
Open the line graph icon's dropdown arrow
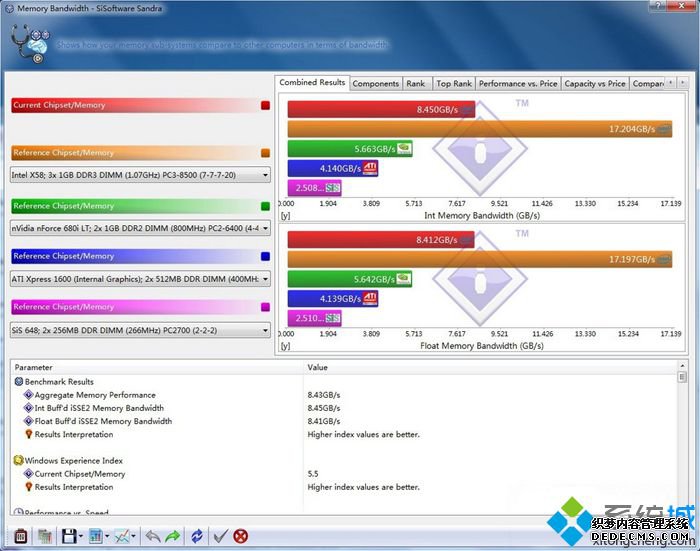point(133,536)
